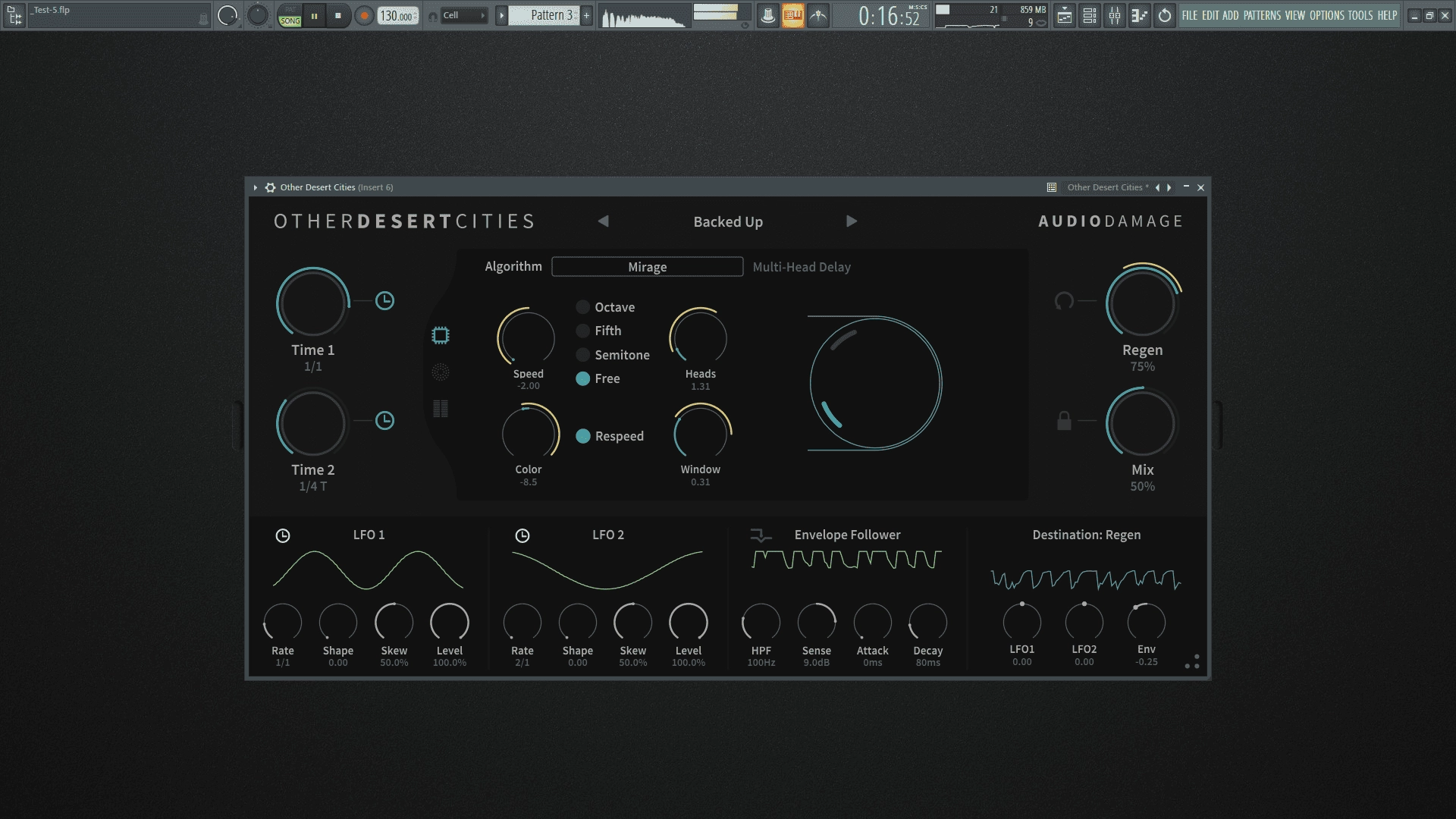Stop playback with the stop button

(338, 15)
